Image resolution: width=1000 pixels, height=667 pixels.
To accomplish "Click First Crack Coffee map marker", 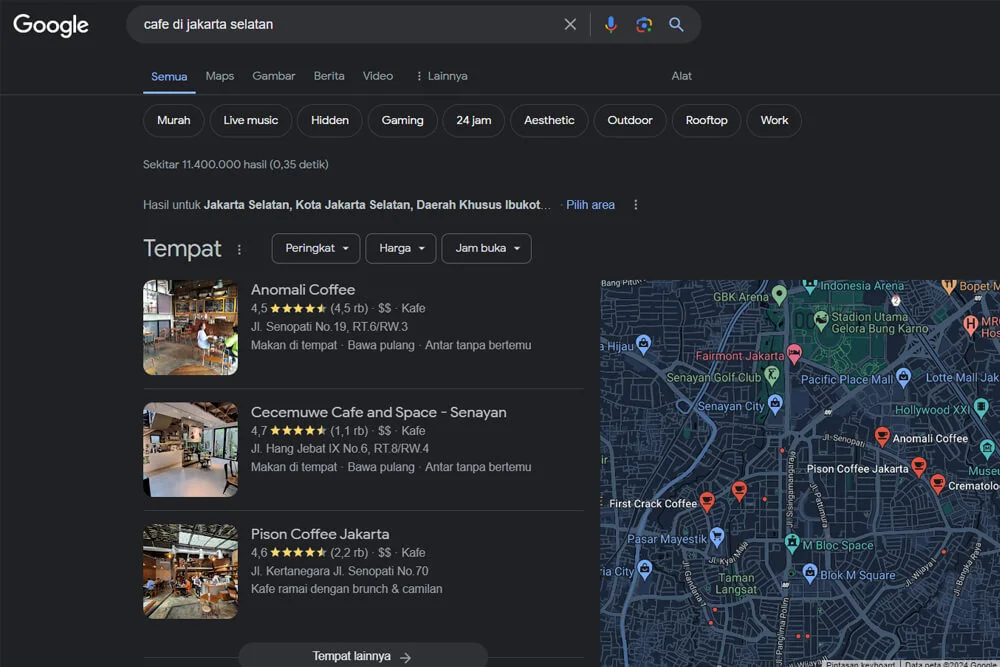I will tap(707, 501).
